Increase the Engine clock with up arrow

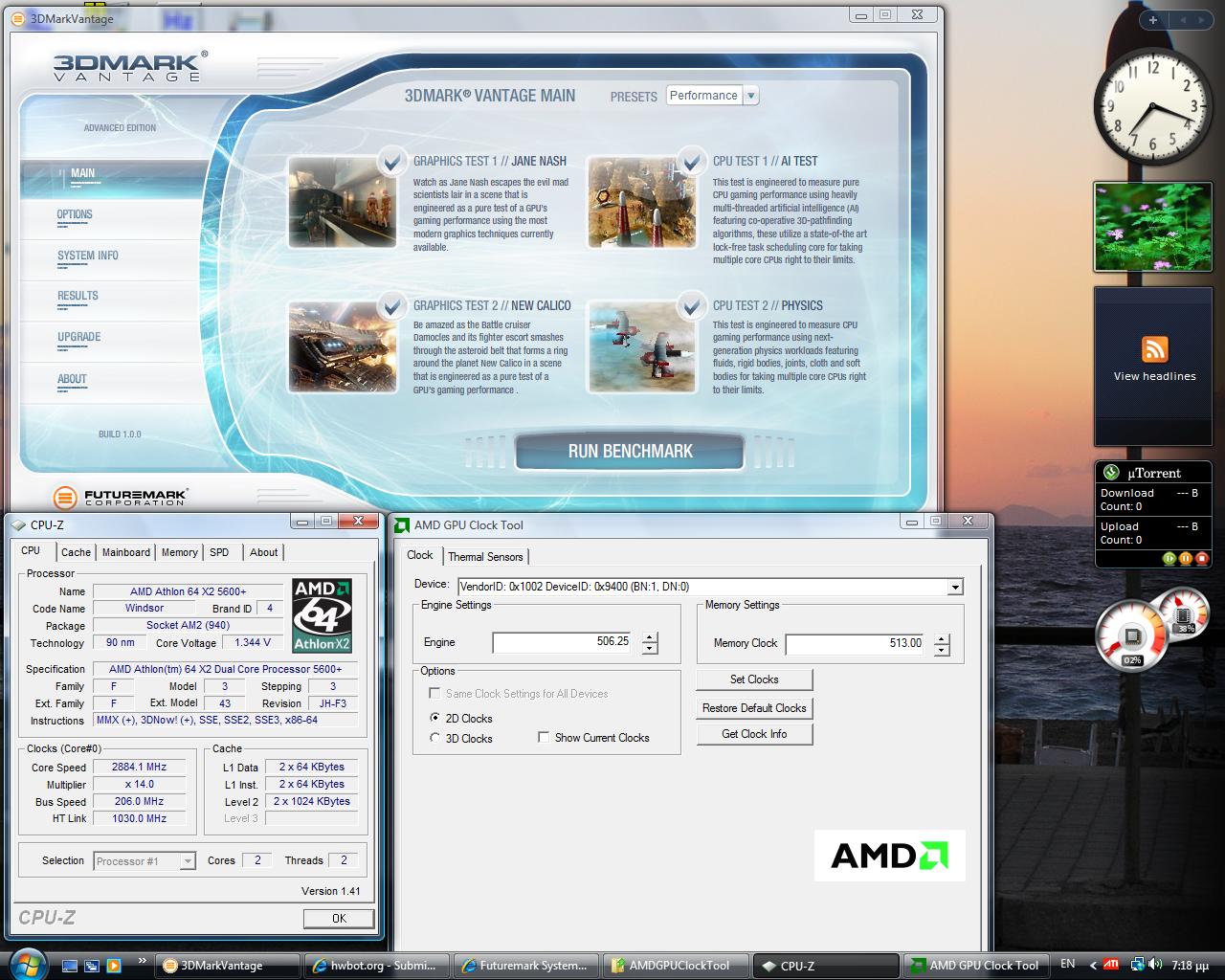click(x=650, y=638)
